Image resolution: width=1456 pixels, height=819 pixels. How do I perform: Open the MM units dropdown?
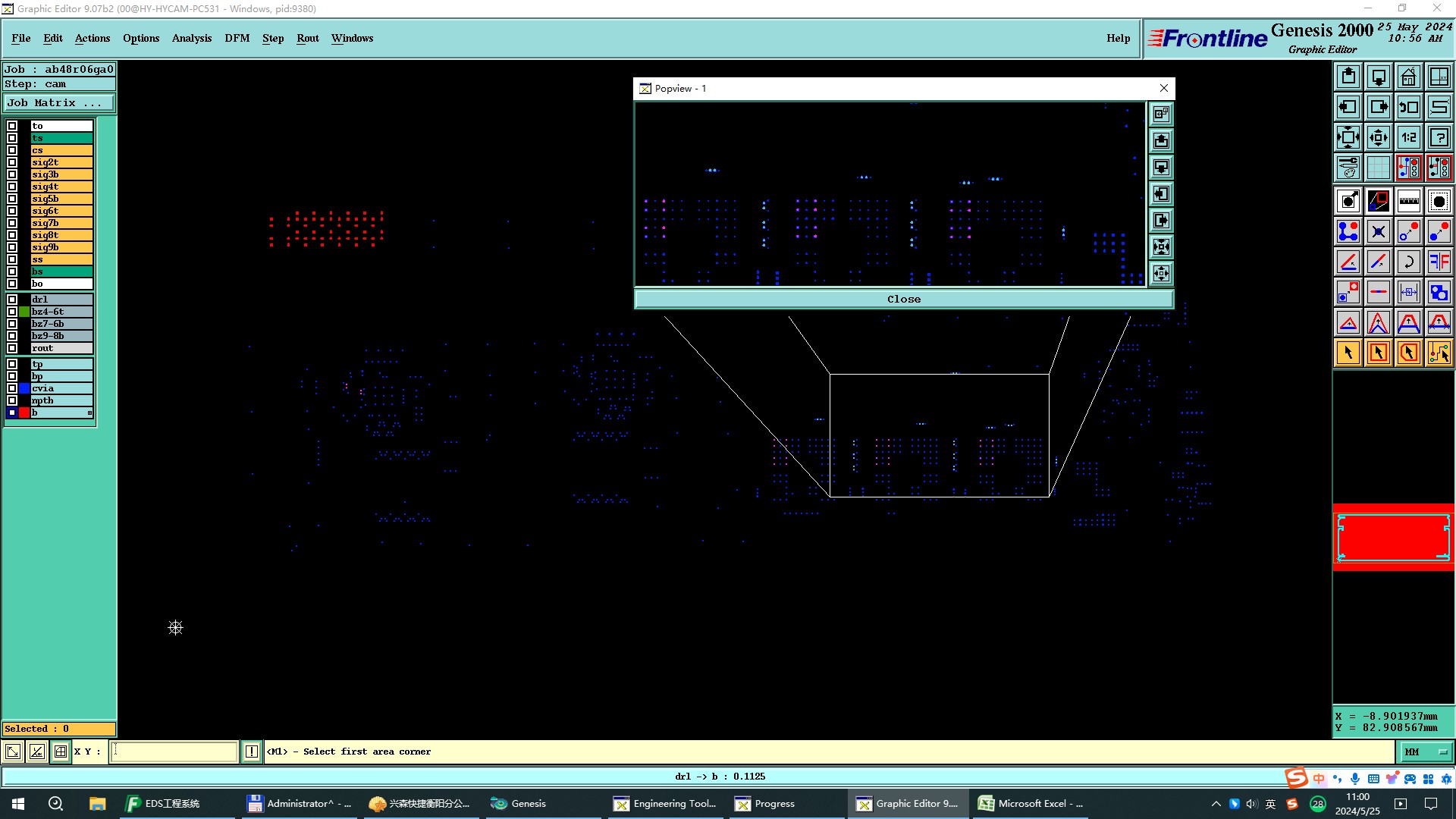1425,752
